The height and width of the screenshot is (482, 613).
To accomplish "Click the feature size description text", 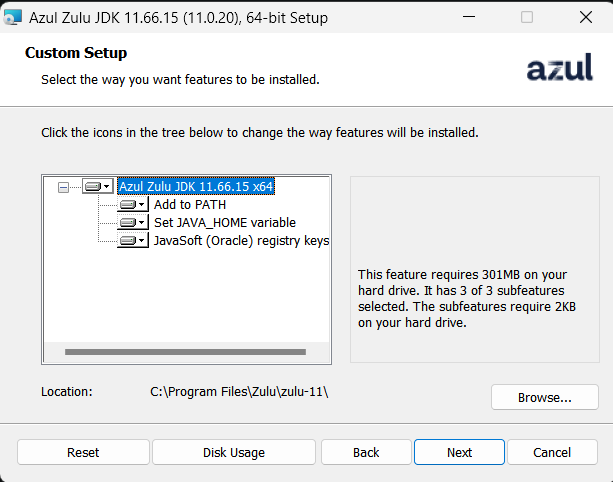I will click(467, 299).
